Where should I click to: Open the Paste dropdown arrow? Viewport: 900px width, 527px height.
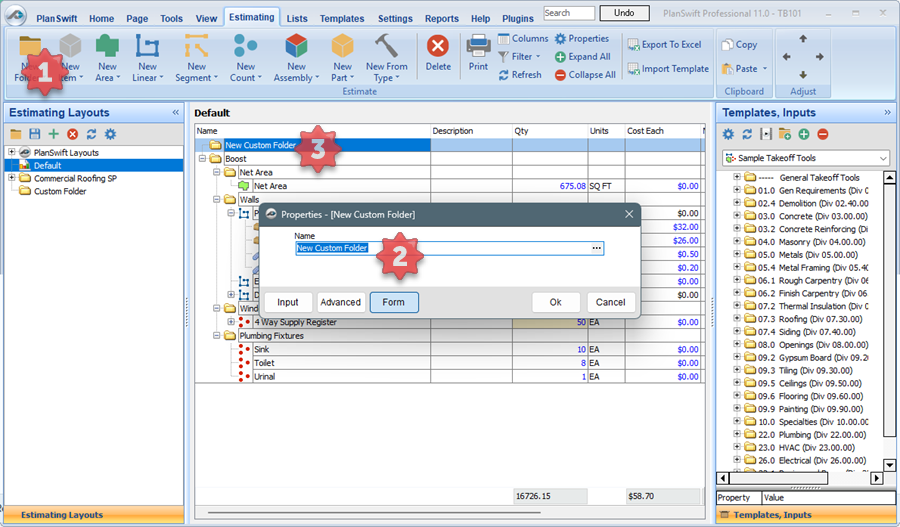(765, 69)
